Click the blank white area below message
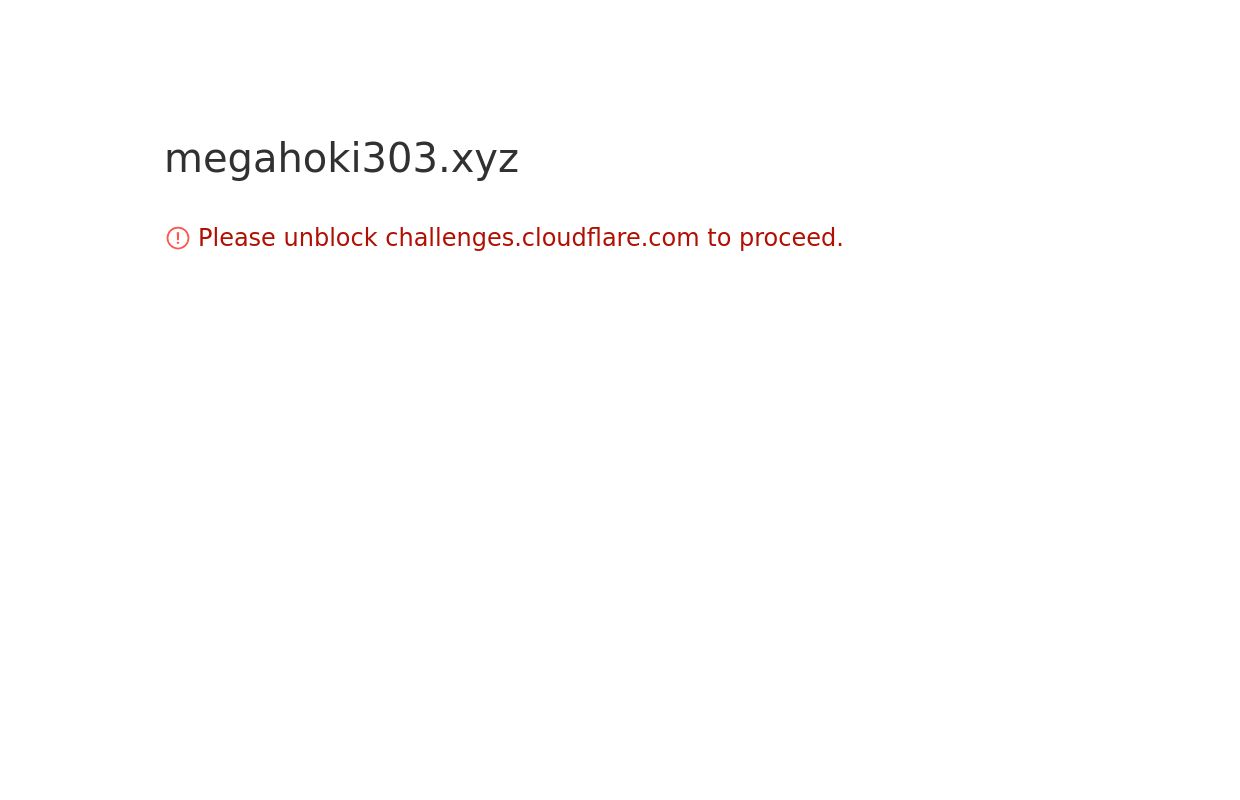Viewport: 1240px width, 800px height. [x=620, y=520]
